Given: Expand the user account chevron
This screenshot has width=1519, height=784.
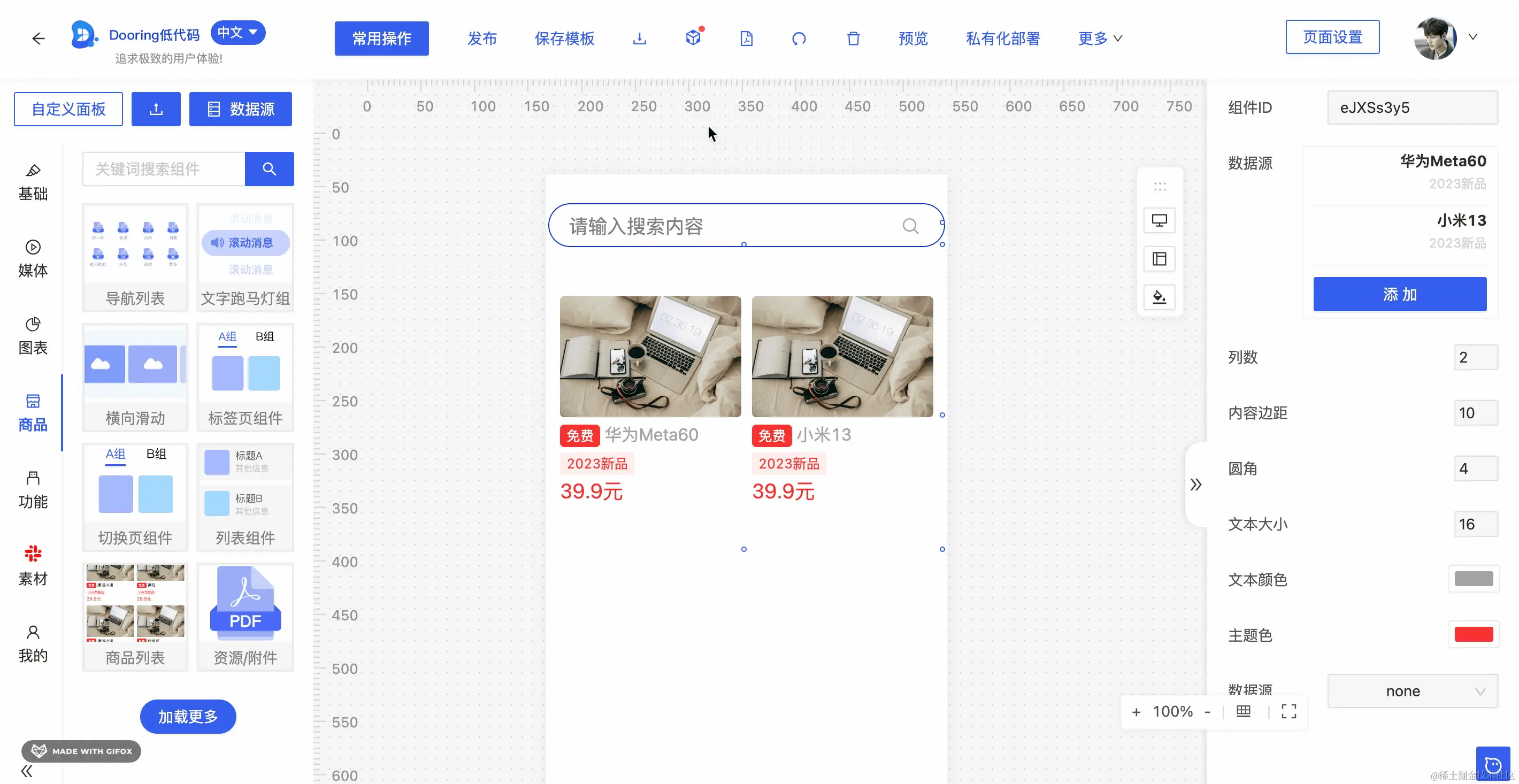Looking at the screenshot, I should (x=1472, y=37).
